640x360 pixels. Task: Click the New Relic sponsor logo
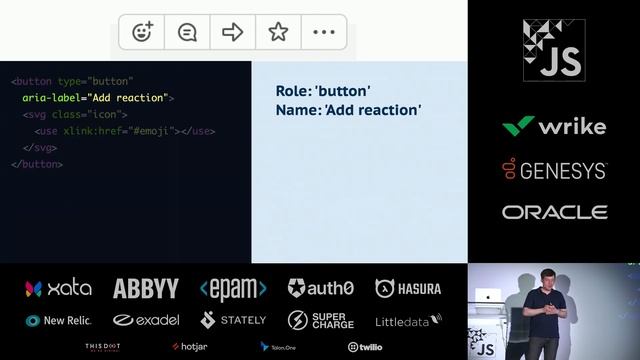click(x=58, y=320)
